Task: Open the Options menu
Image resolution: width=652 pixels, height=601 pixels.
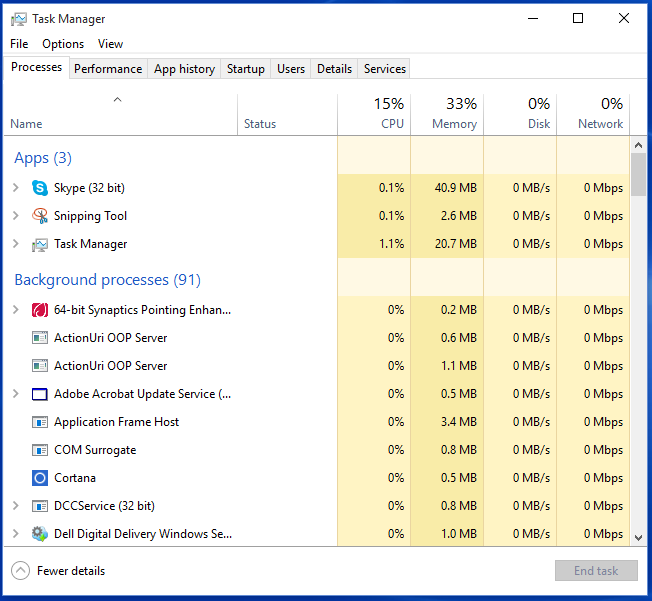Action: tap(63, 44)
